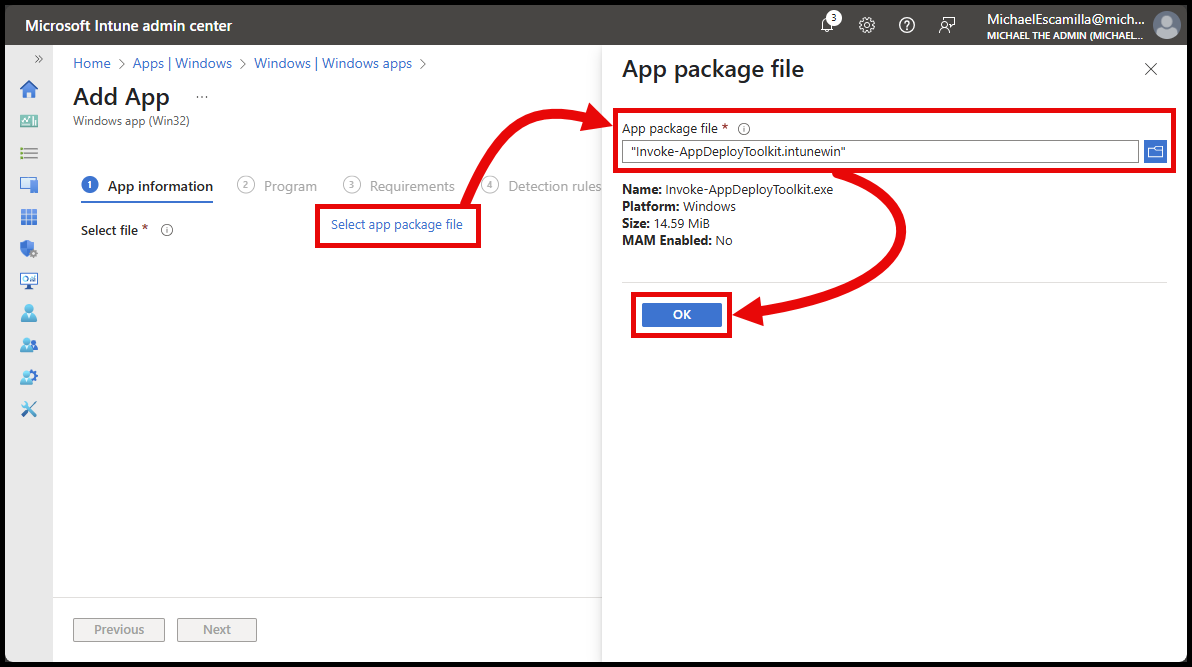Click the OK button
The width and height of the screenshot is (1192, 667).
tap(681, 314)
